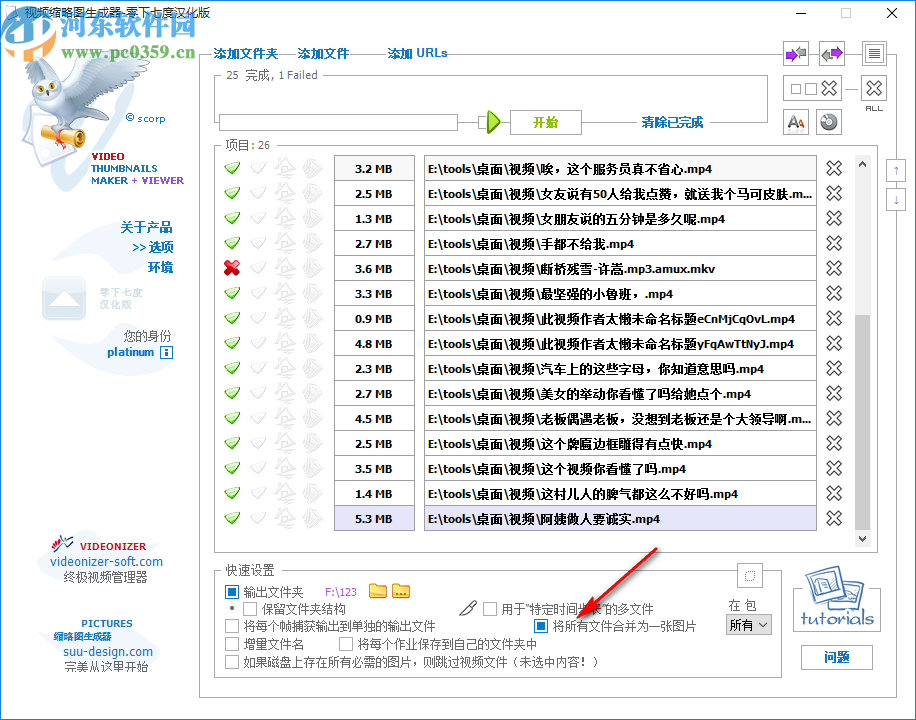Check 将每个作业保存到自己的文件夹中
Image resolution: width=916 pixels, height=720 pixels.
point(344,644)
